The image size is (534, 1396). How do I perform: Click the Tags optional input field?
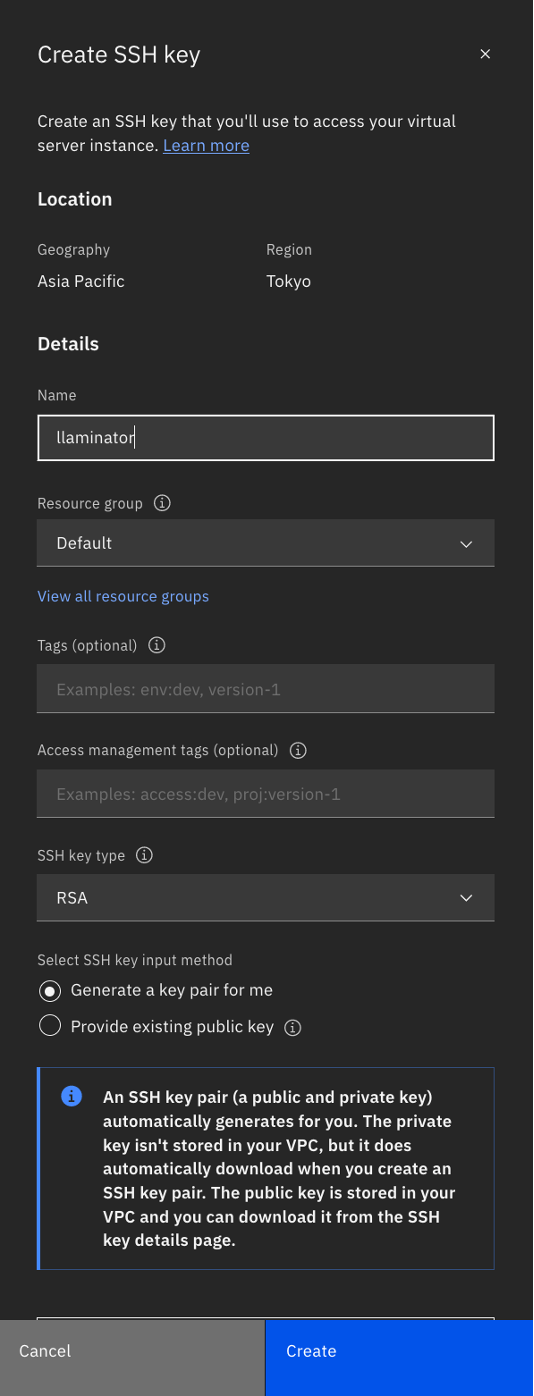[x=266, y=689]
